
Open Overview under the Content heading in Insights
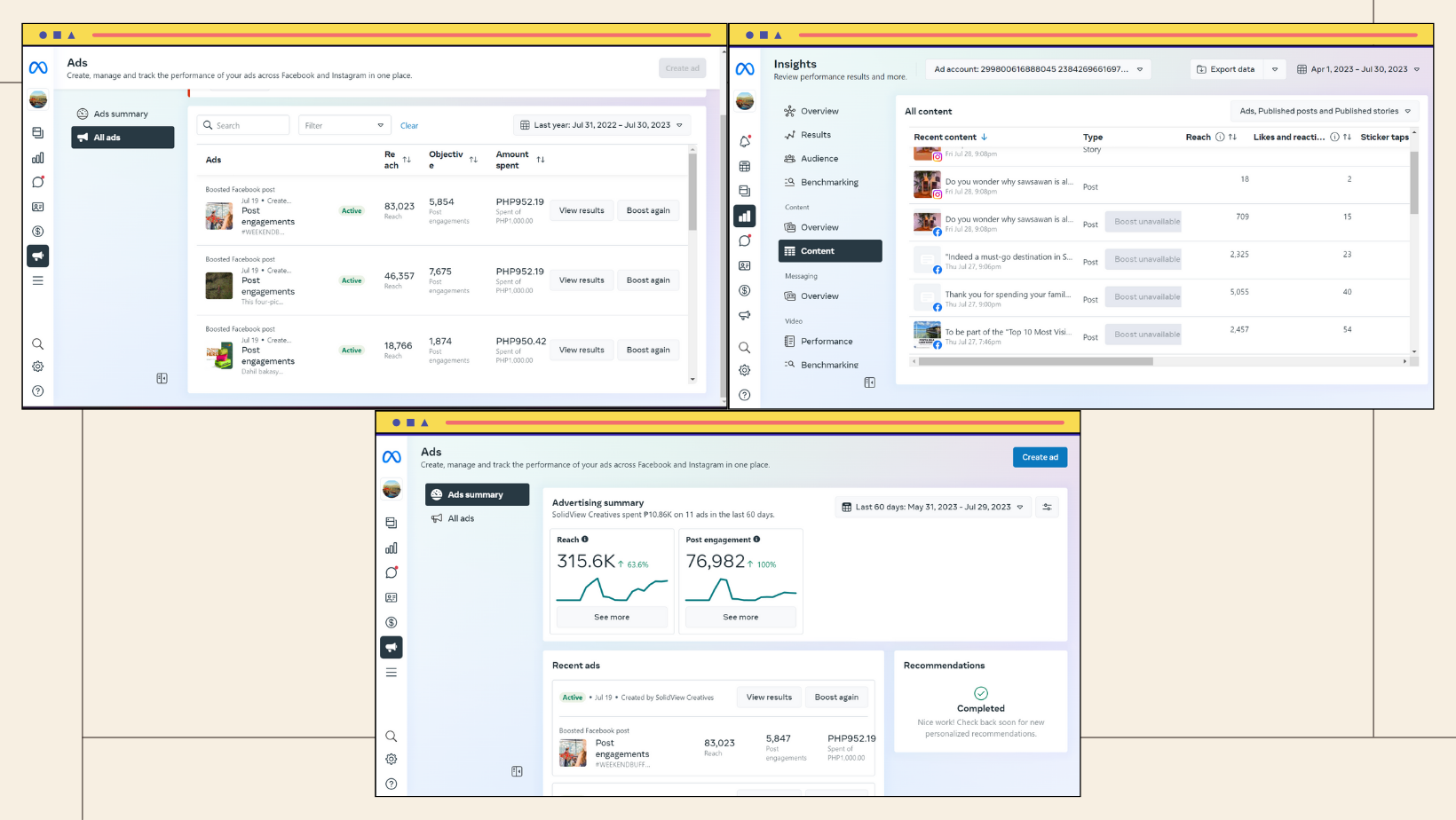pyautogui.click(x=819, y=227)
